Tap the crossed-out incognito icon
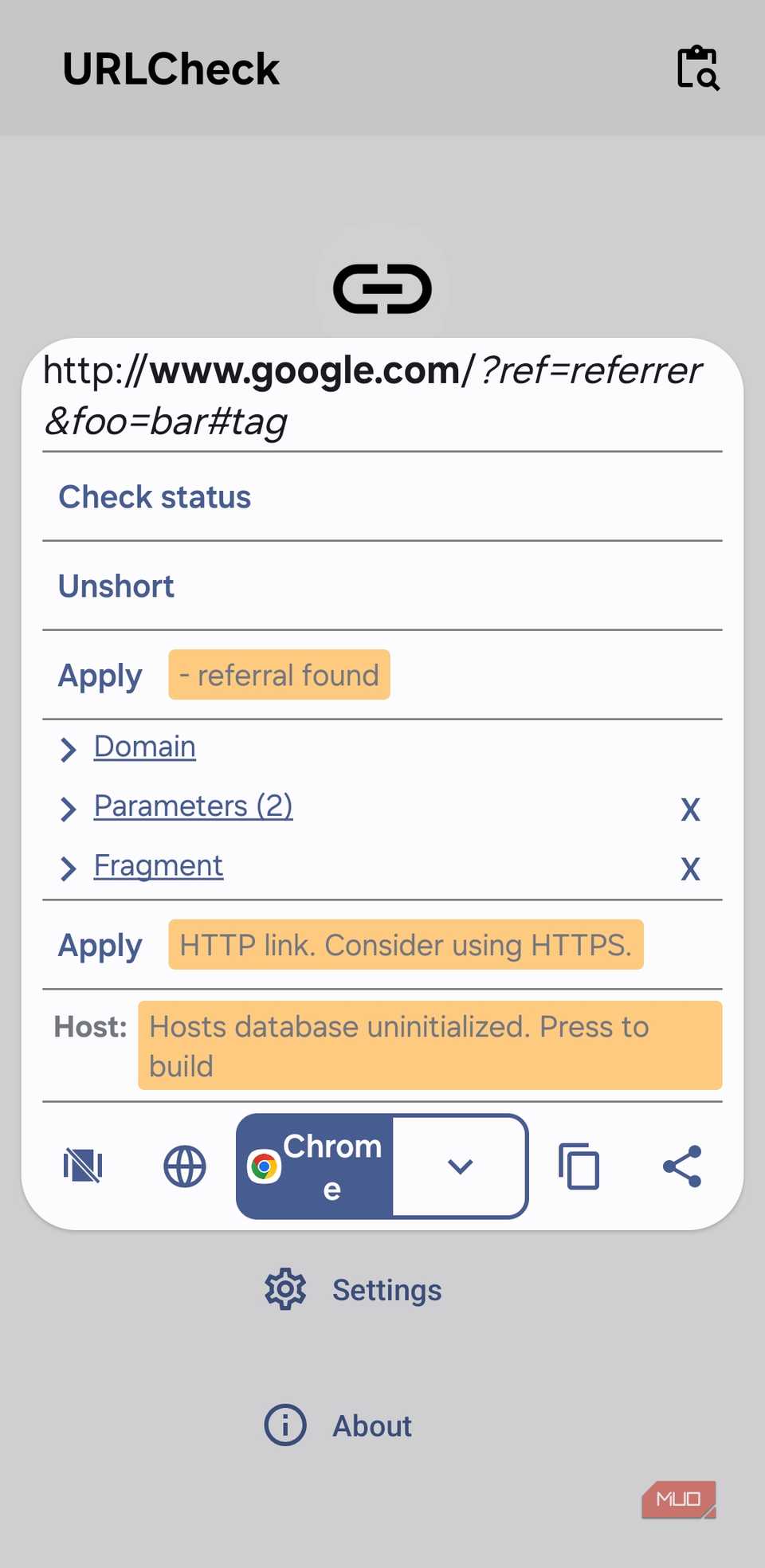Screen dimensions: 765x1568 82,1166
